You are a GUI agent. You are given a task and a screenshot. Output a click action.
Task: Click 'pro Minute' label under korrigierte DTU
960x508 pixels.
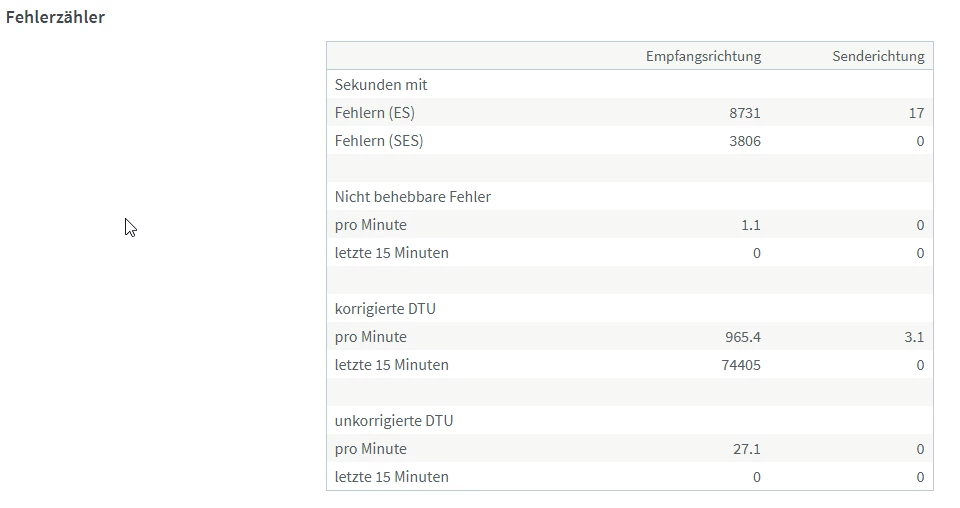371,337
